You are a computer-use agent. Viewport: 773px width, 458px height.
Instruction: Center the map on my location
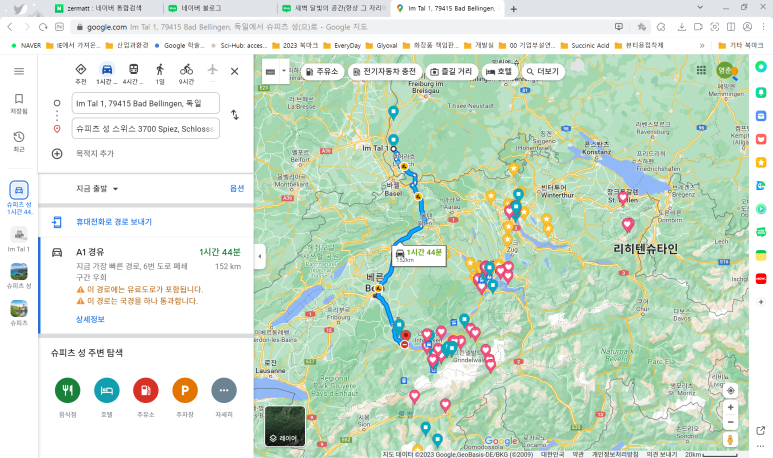click(731, 390)
